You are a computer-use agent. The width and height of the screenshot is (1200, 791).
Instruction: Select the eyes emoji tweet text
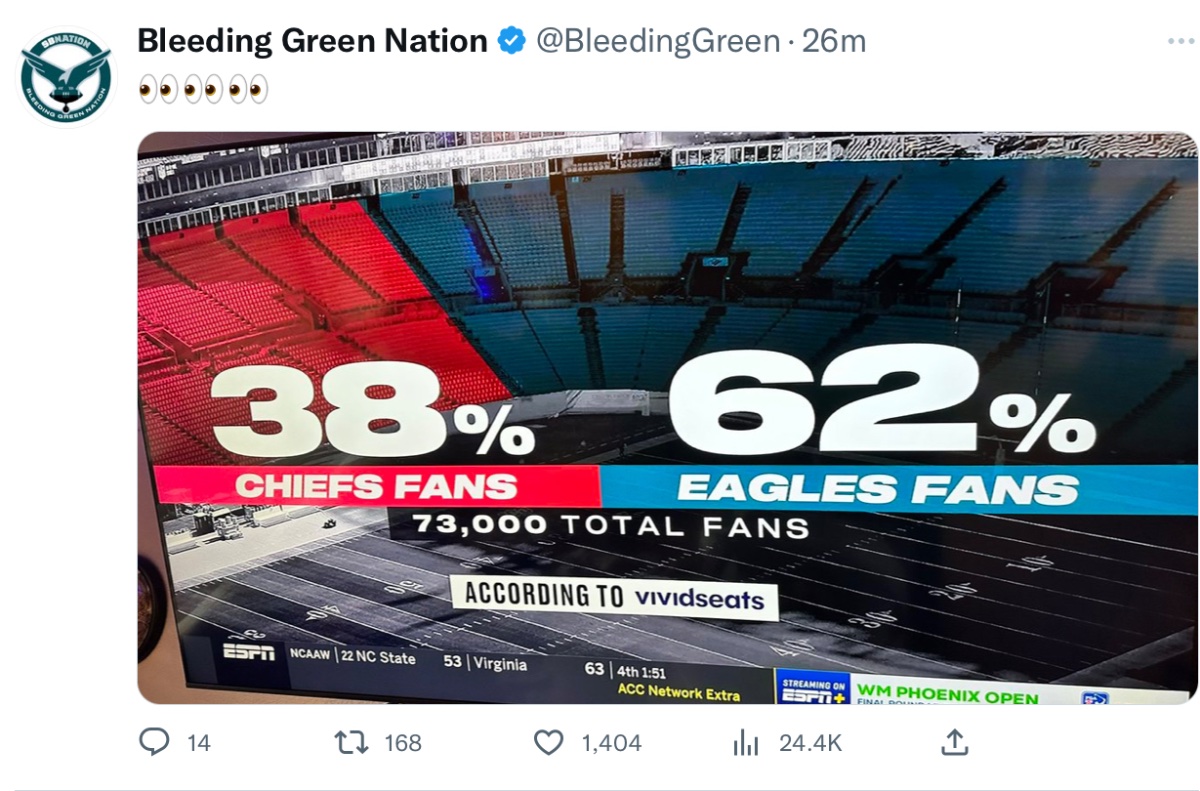coord(204,90)
